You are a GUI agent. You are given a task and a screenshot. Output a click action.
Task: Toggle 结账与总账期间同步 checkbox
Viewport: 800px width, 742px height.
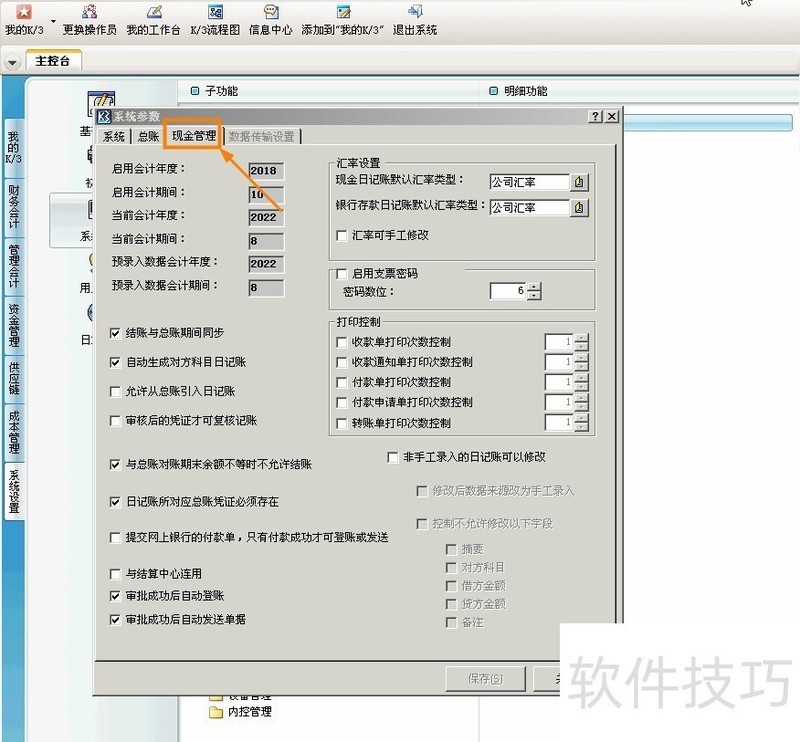115,333
